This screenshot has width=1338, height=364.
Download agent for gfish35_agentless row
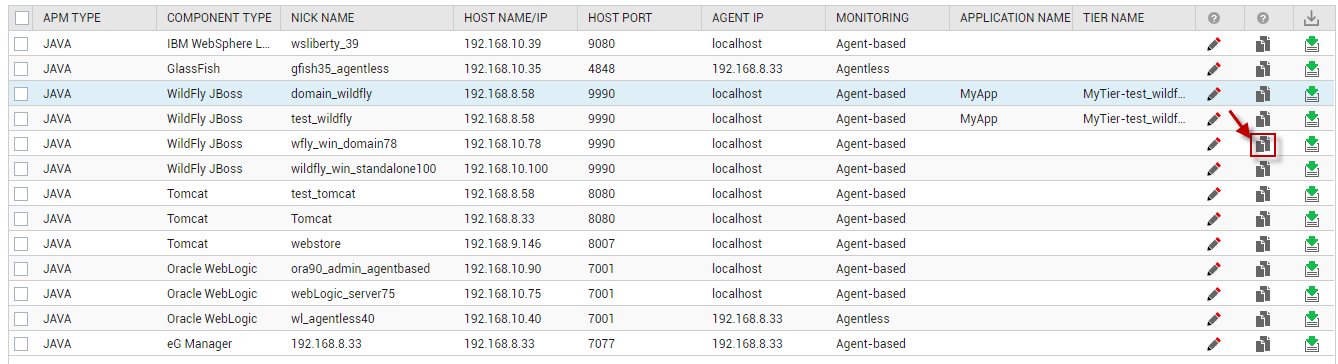1312,69
